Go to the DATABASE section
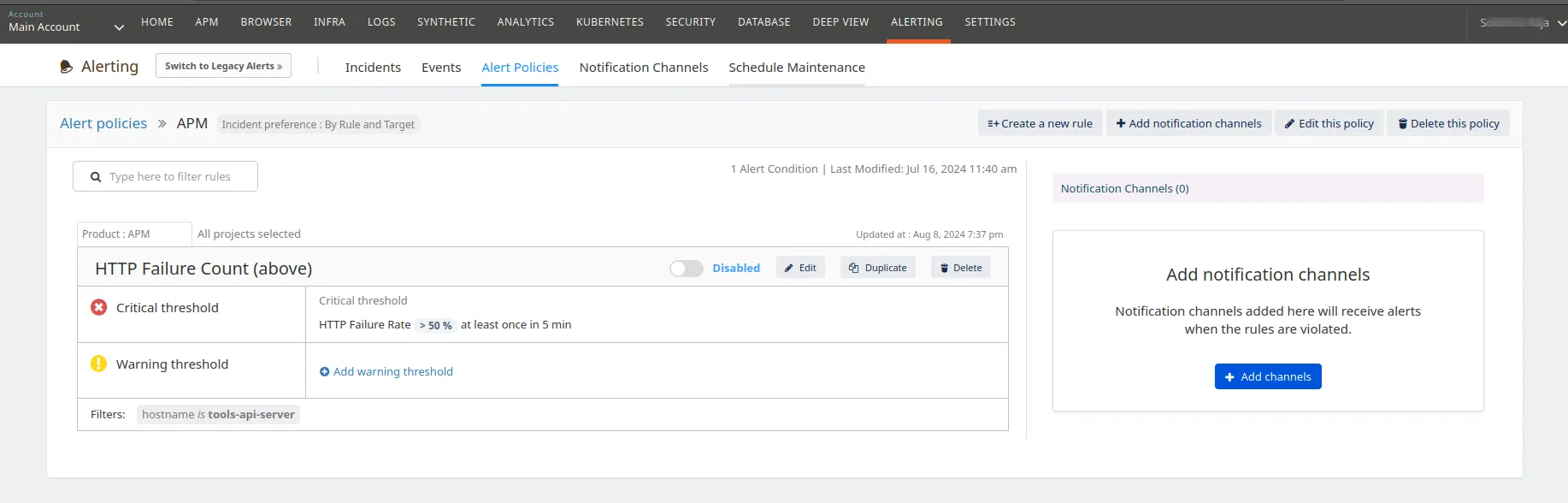1568x503 pixels. pos(764,22)
